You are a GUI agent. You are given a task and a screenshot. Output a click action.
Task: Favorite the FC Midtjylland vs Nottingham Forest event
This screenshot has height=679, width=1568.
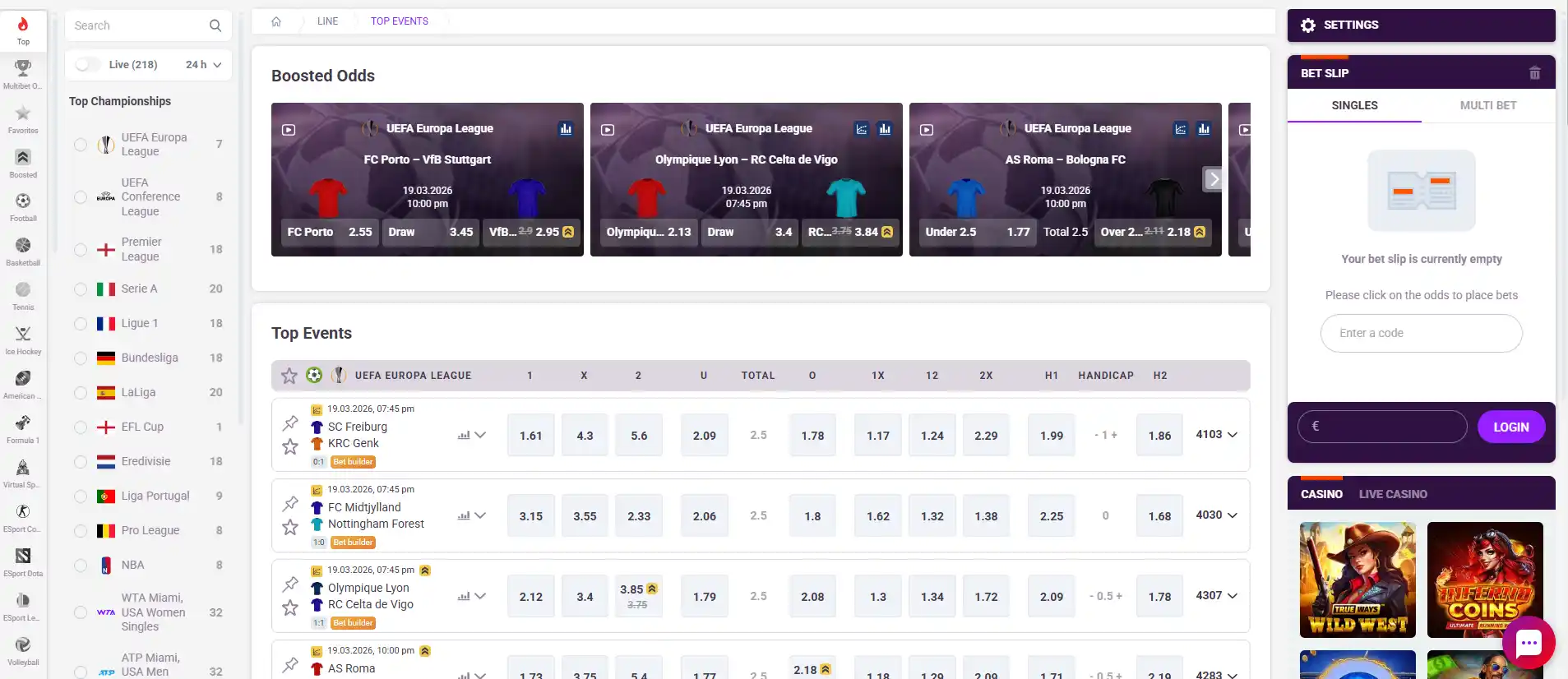click(x=290, y=527)
